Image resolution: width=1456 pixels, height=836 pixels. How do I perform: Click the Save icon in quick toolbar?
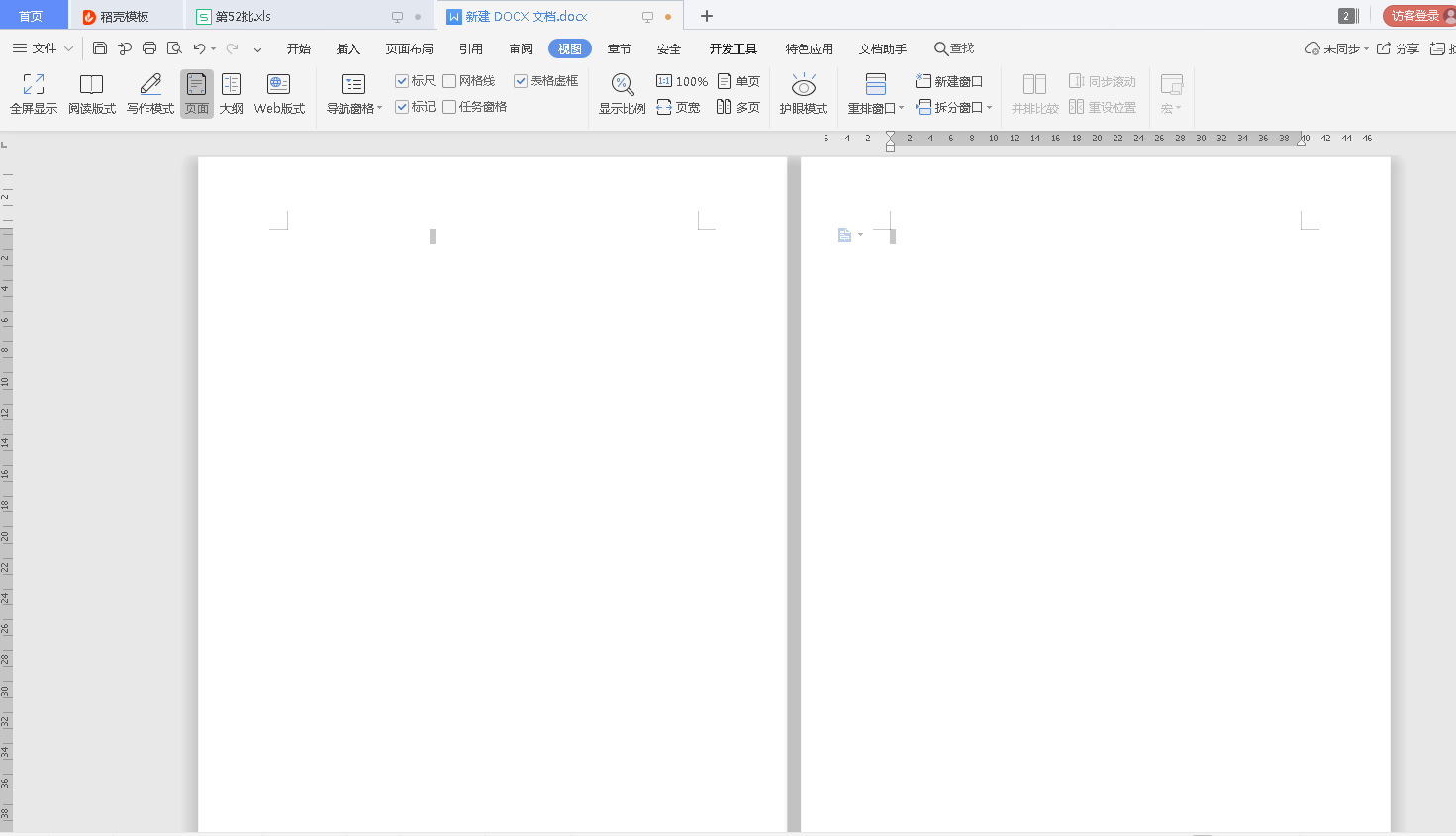pyautogui.click(x=100, y=48)
